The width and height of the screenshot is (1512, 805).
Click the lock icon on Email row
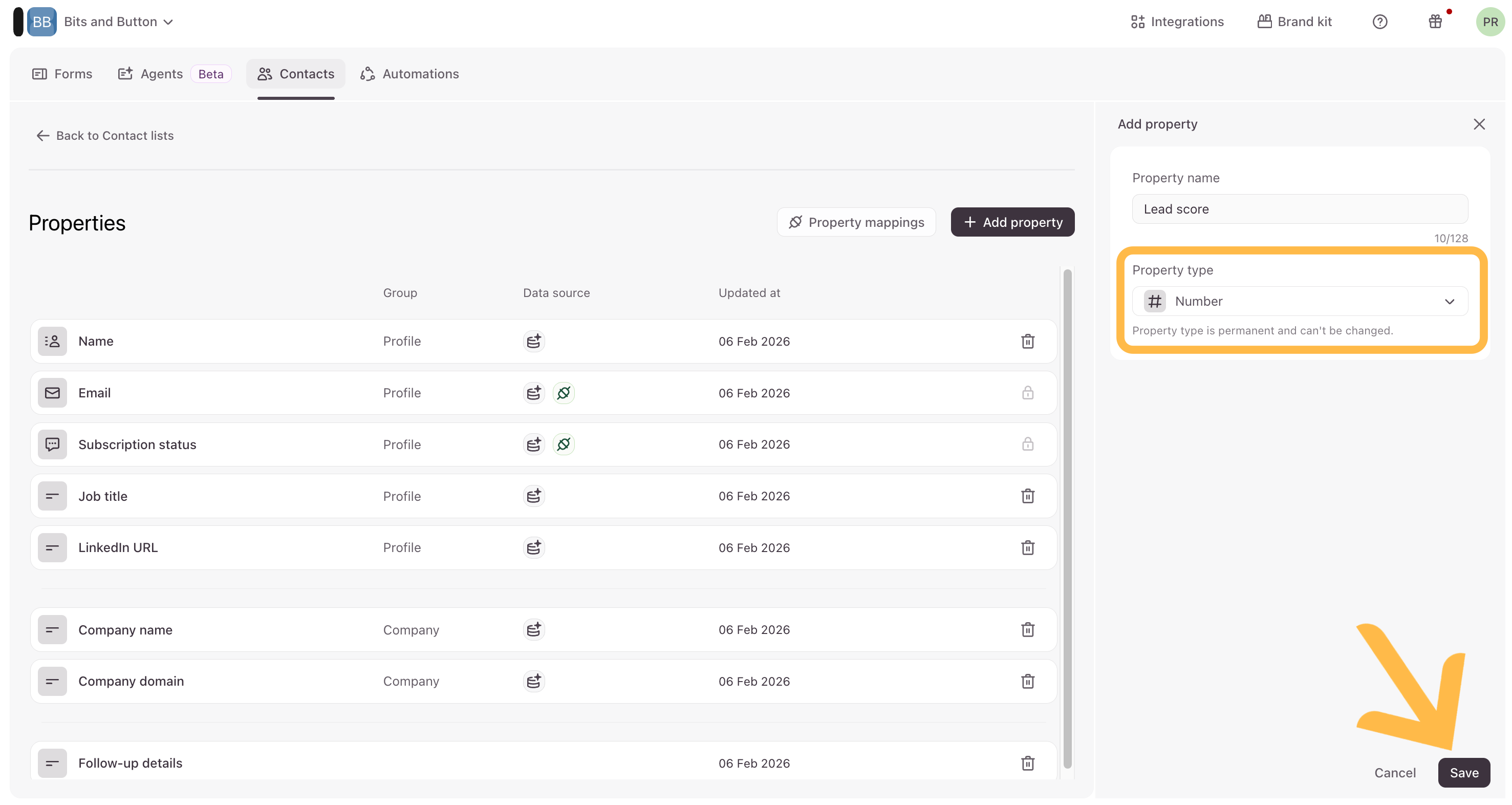(1027, 393)
